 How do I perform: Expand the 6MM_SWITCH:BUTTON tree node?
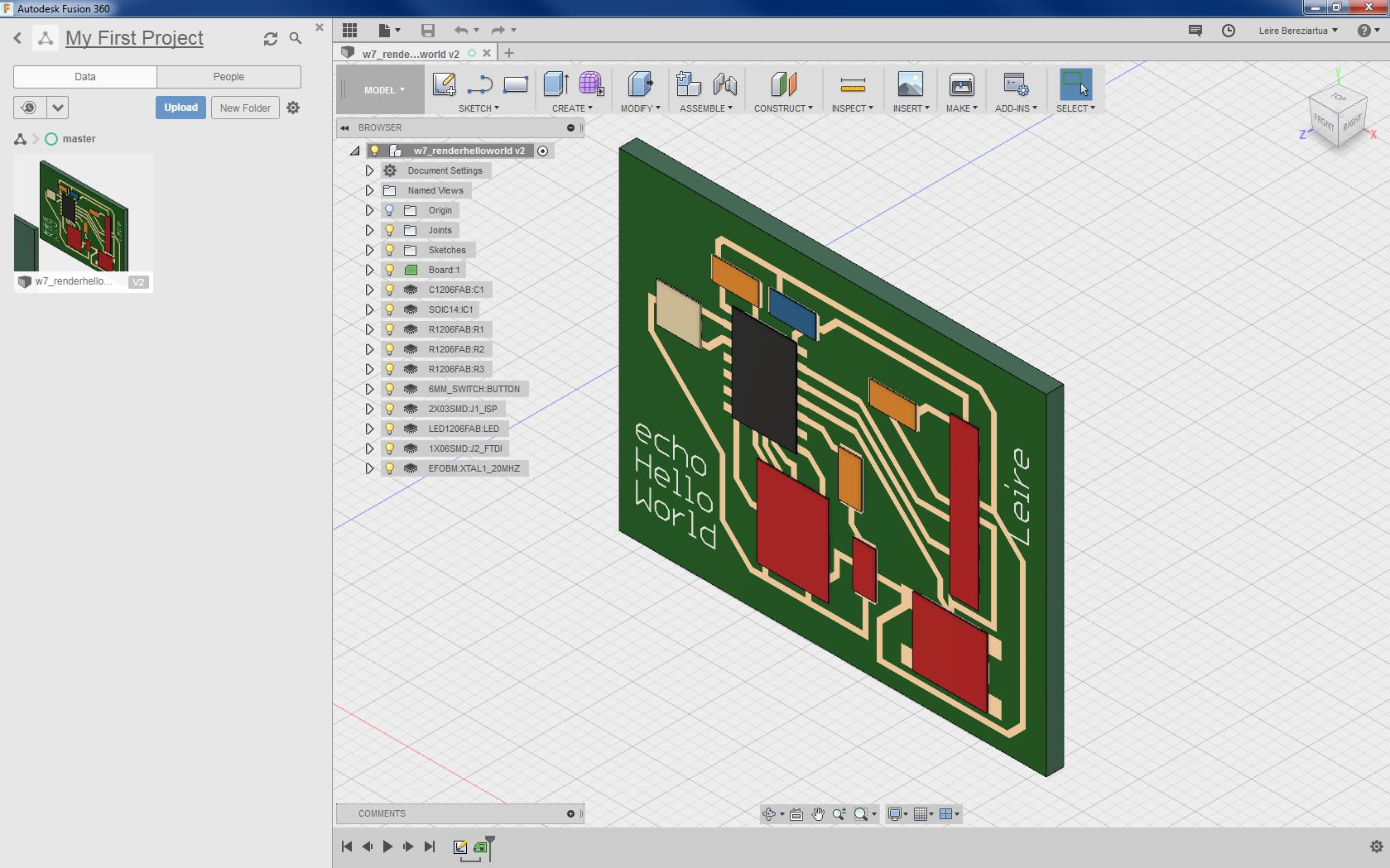(x=369, y=389)
